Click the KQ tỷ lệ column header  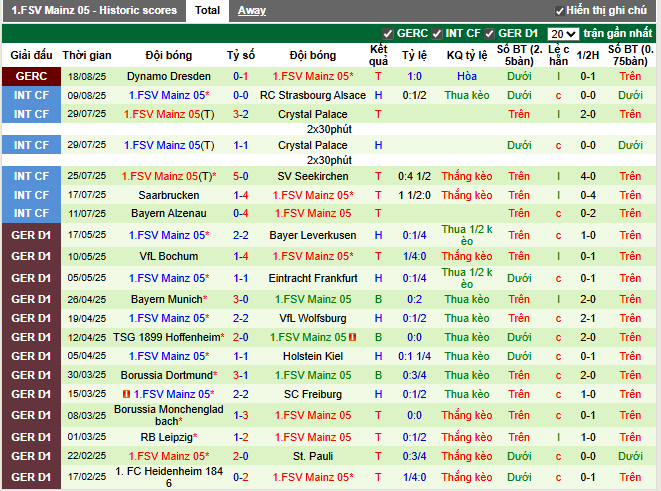[x=467, y=55]
